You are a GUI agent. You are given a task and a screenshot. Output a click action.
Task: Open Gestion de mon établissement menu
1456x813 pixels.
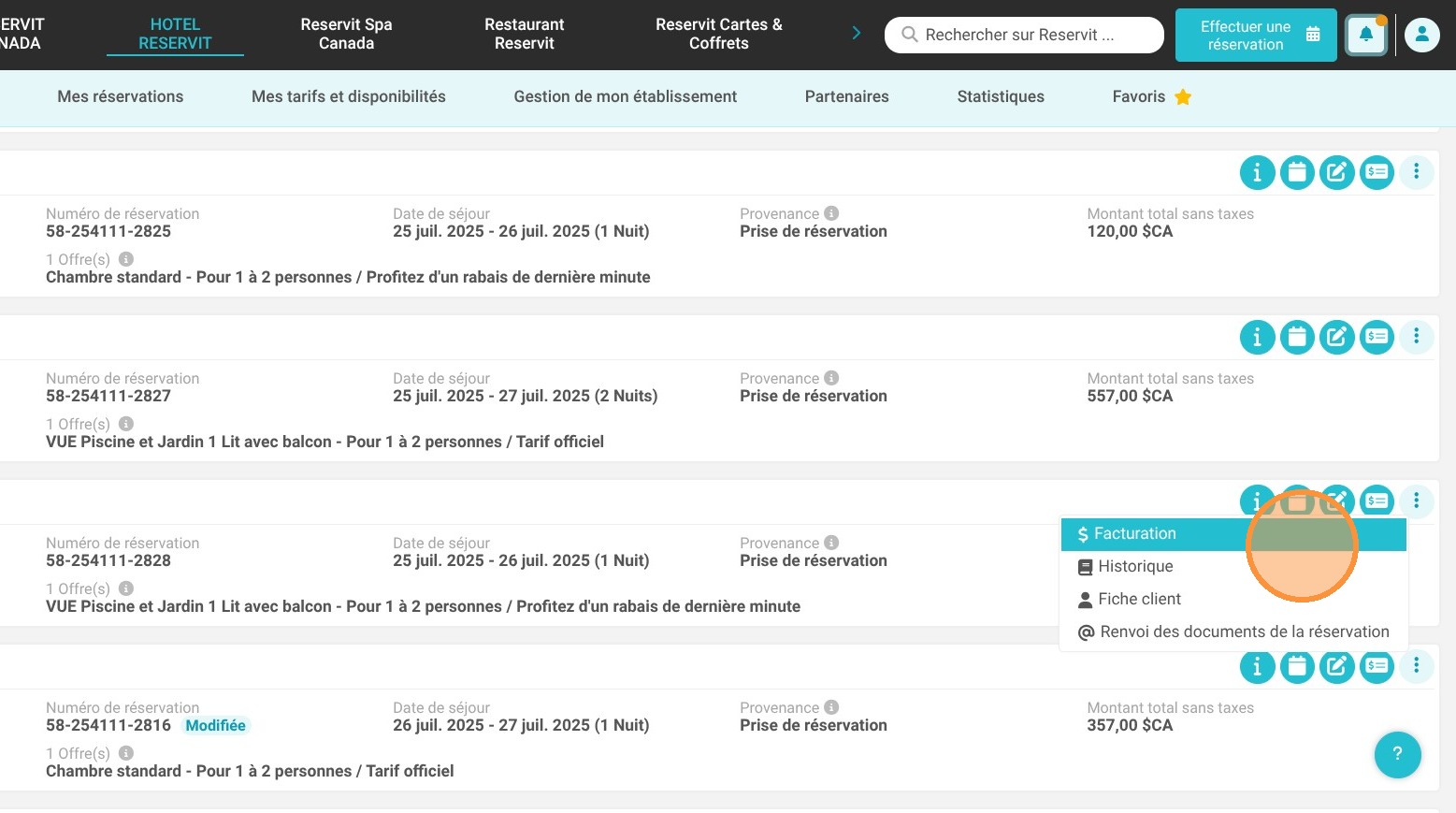click(626, 96)
